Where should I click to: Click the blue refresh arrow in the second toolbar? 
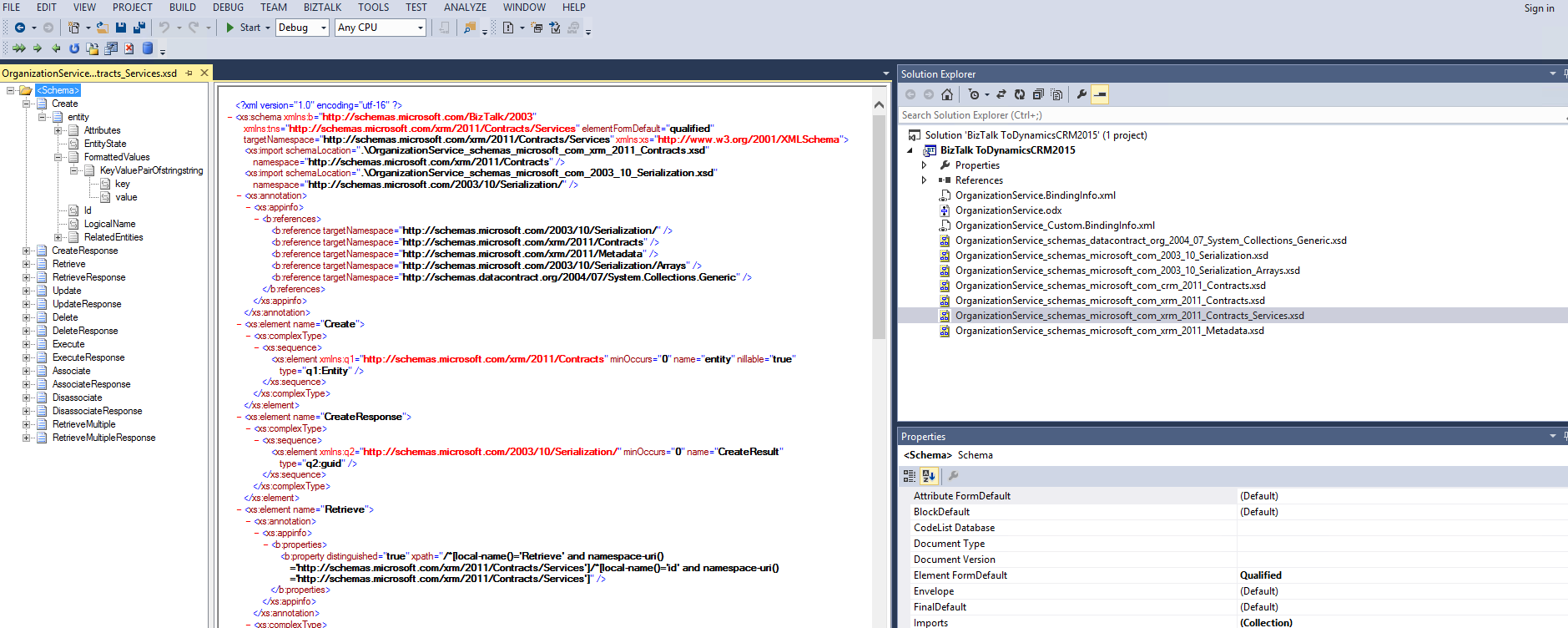click(74, 48)
